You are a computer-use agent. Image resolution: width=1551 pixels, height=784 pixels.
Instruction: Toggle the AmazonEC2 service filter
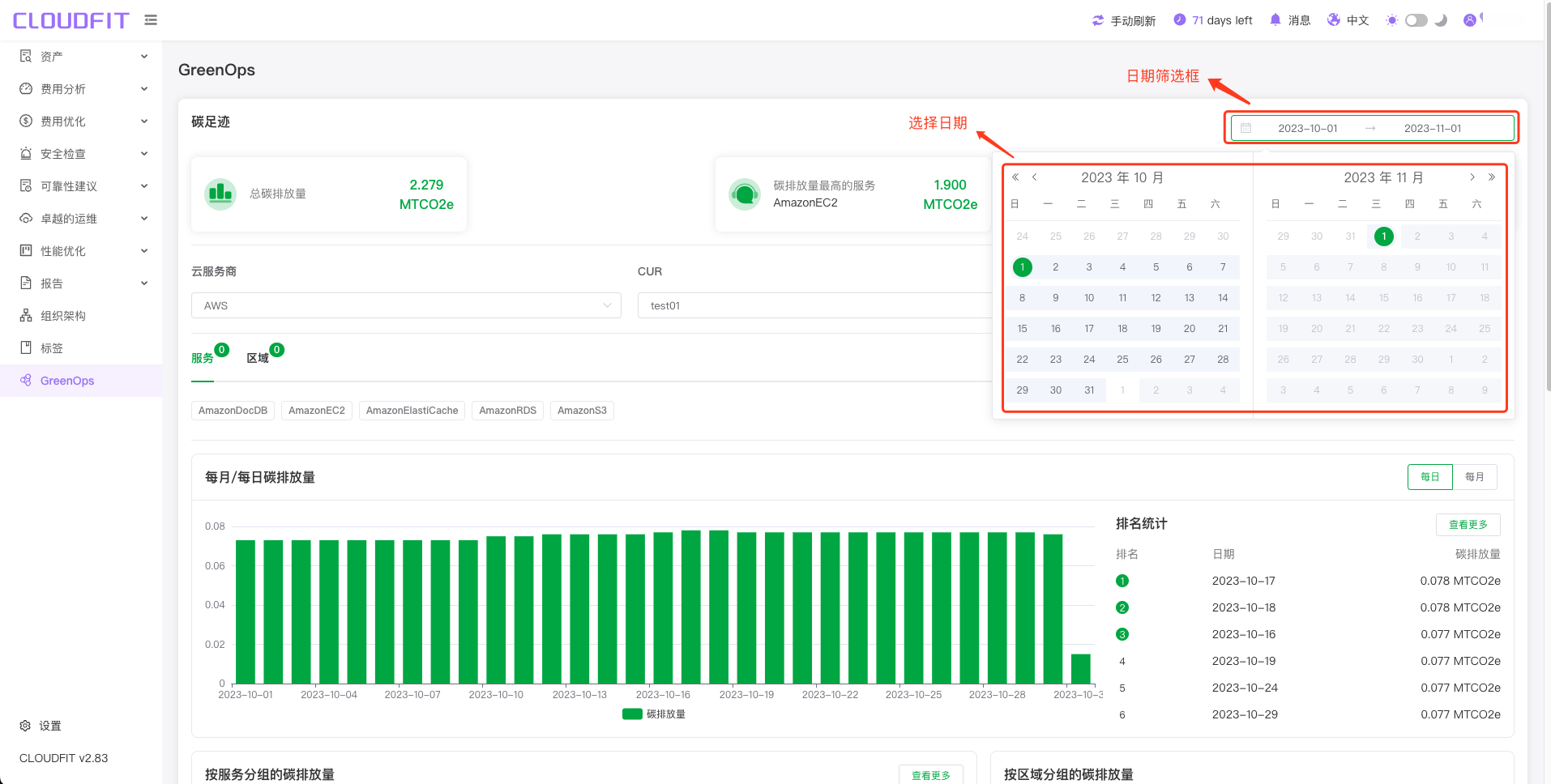click(x=317, y=411)
